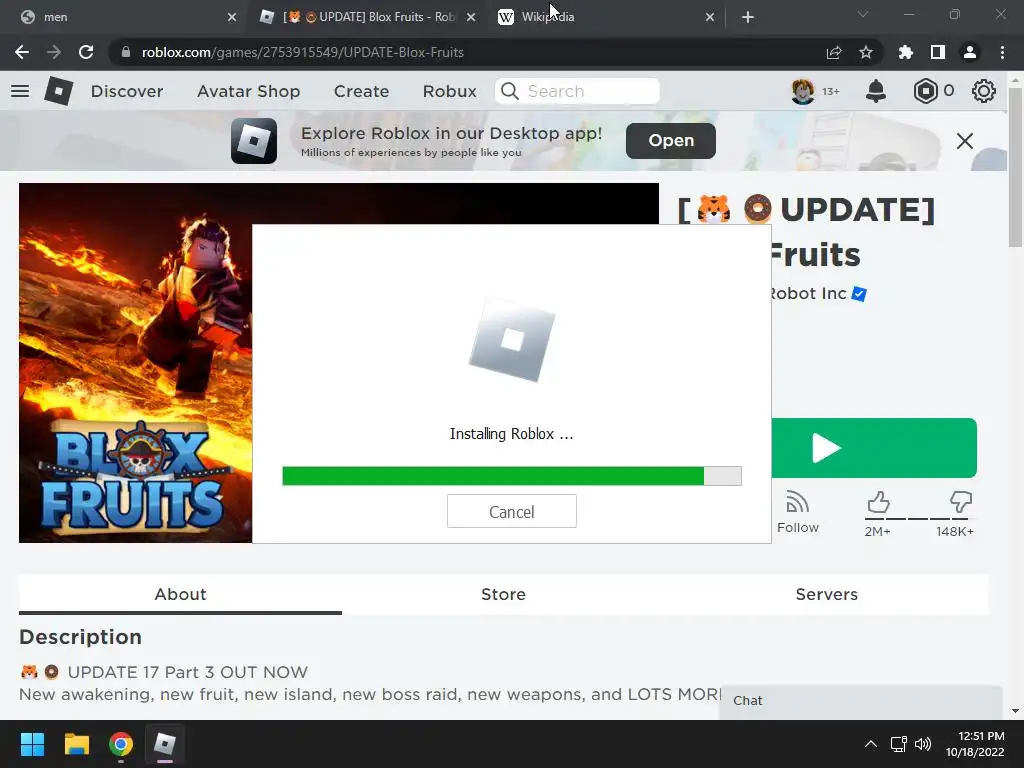Go to Roblox home via logo icon
This screenshot has height=768, width=1024.
59,91
